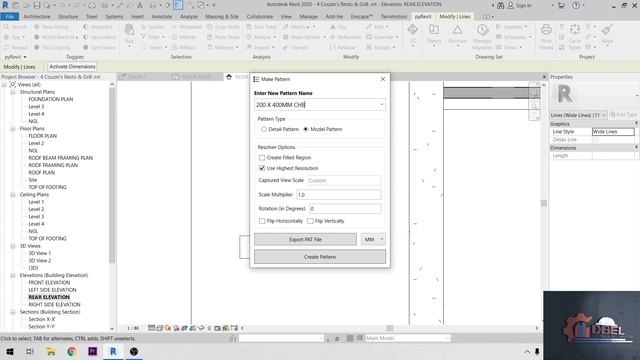The height and width of the screenshot is (360, 640).
Task: Click the Export PAT File button
Action: point(305,240)
